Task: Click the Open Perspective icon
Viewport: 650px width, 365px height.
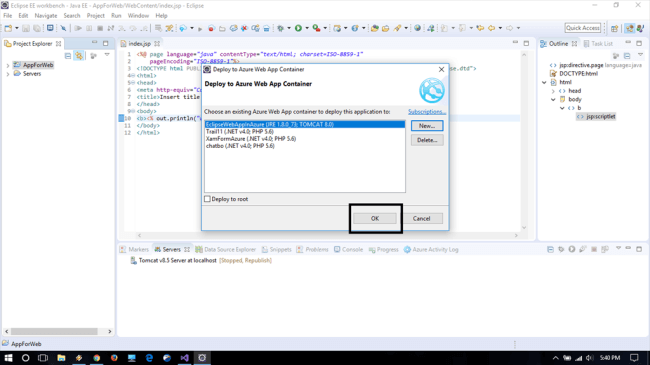Action: pos(614,28)
